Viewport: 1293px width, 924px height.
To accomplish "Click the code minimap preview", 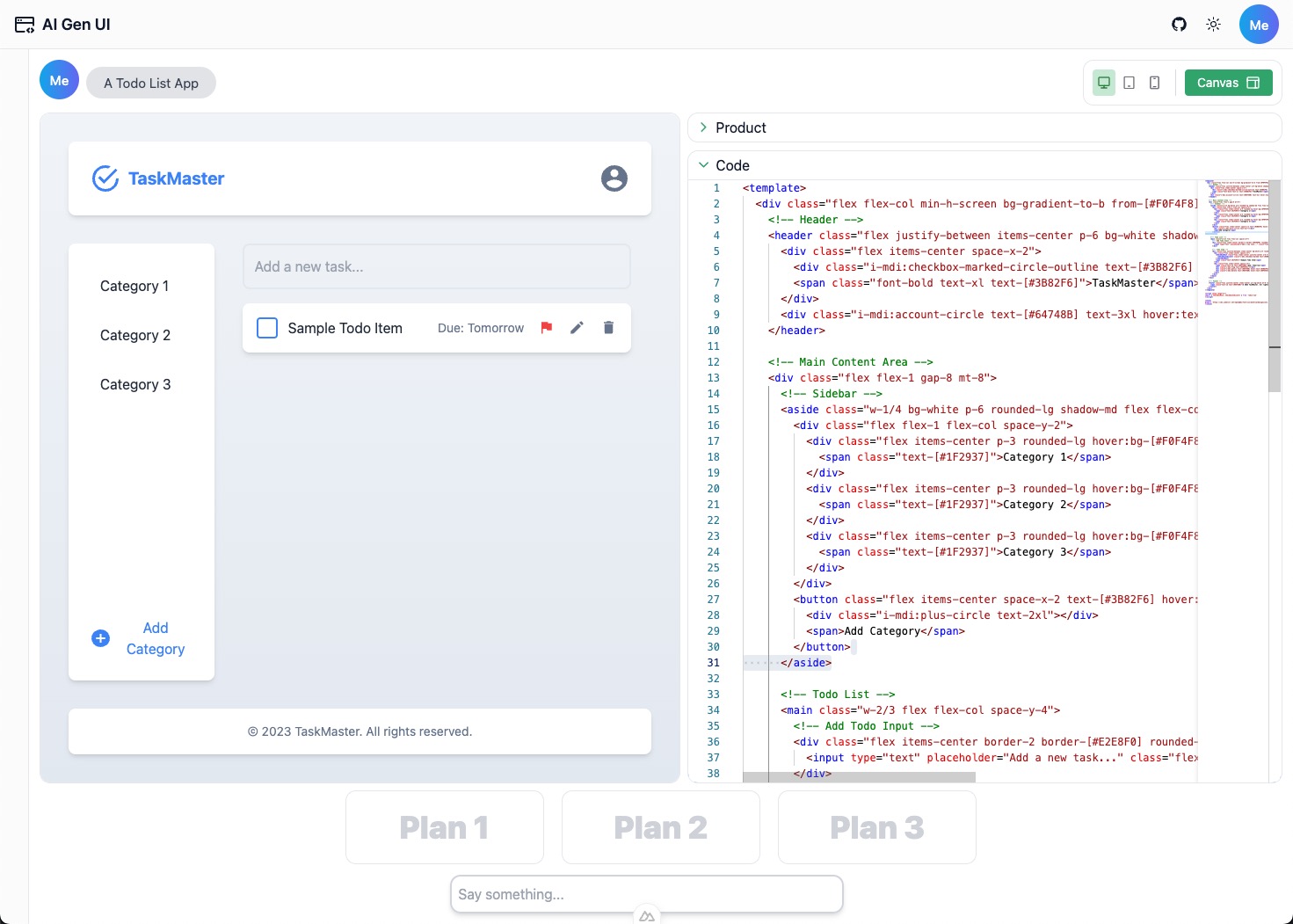I will tap(1237, 242).
